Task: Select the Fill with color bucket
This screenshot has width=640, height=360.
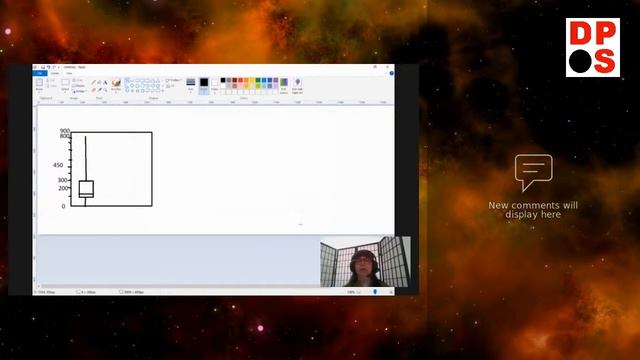Action: [99, 82]
